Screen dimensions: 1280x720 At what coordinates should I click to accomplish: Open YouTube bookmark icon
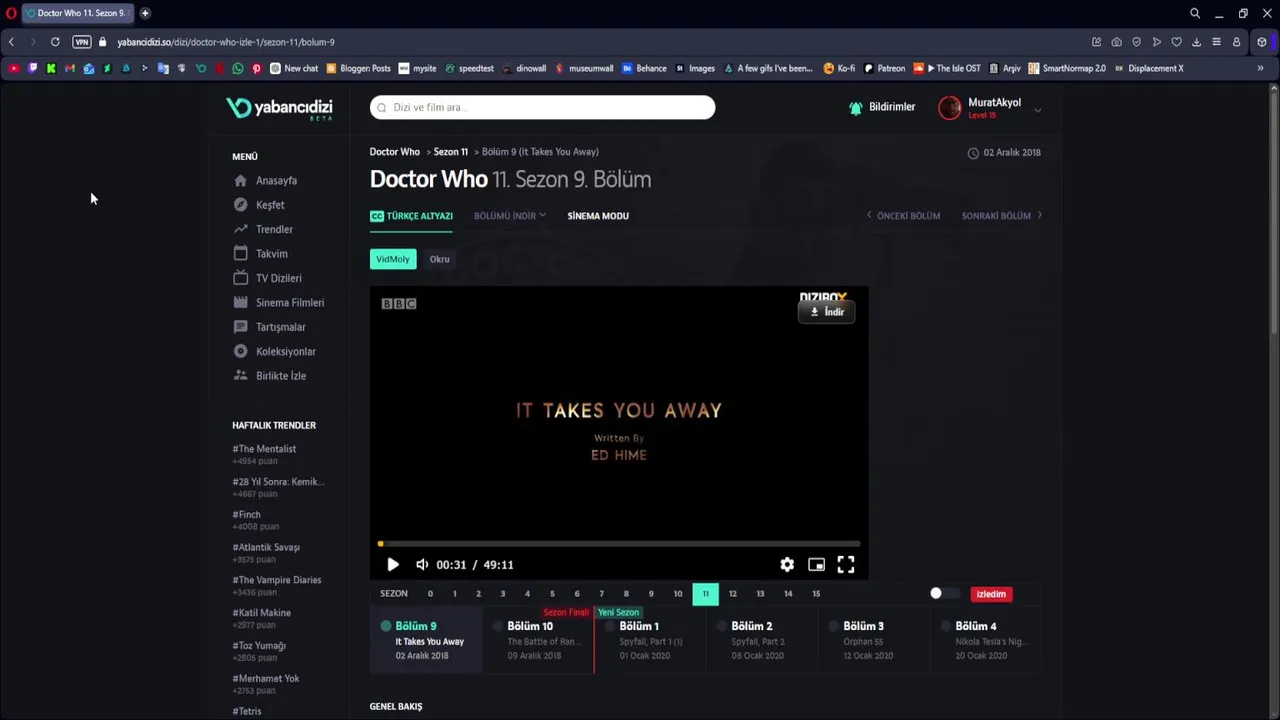coord(14,68)
